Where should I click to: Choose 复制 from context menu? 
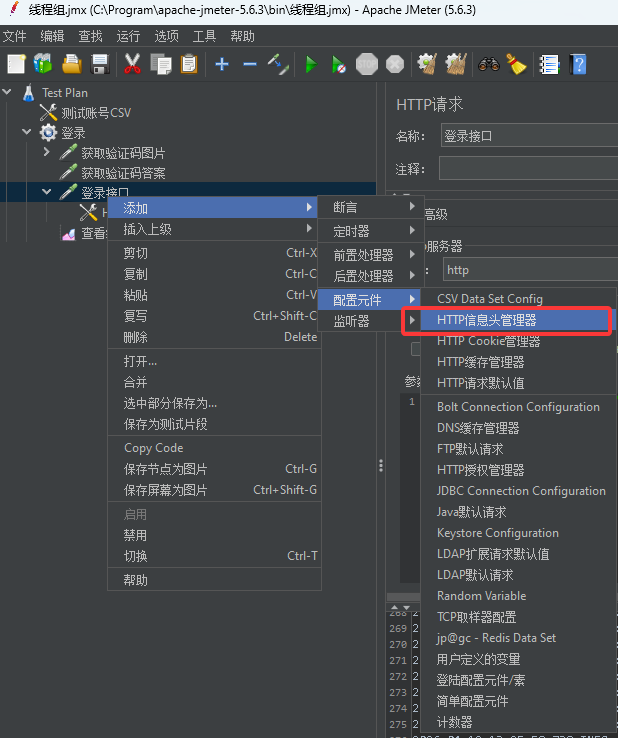click(214, 274)
